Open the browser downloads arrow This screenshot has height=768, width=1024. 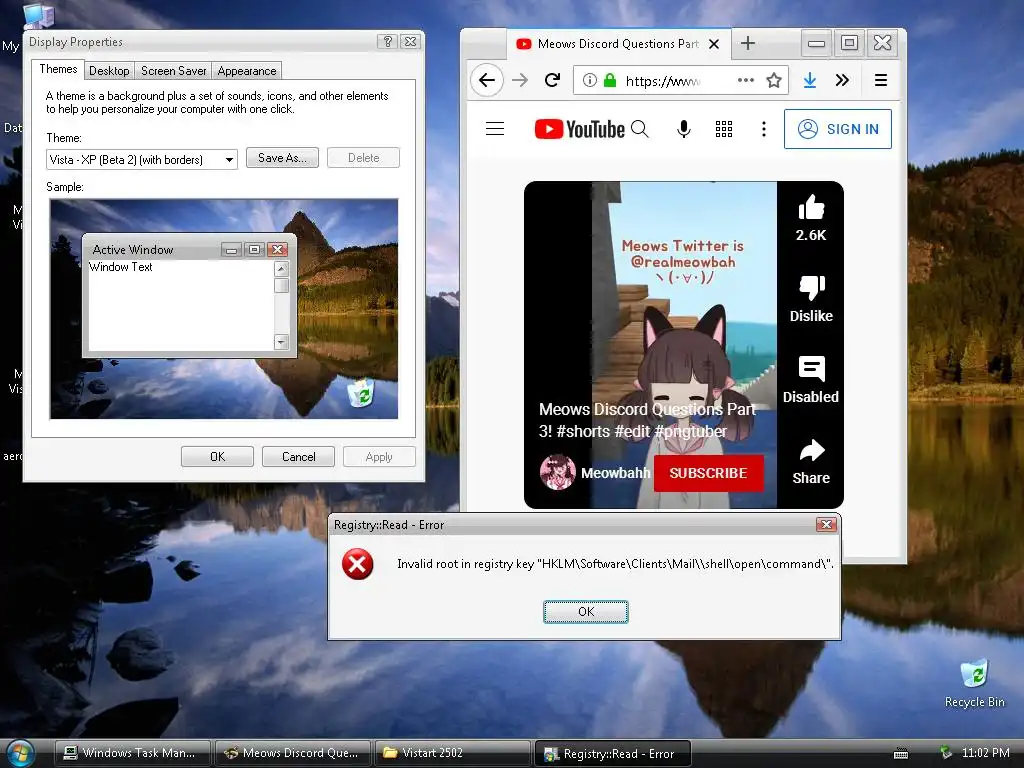pos(810,80)
